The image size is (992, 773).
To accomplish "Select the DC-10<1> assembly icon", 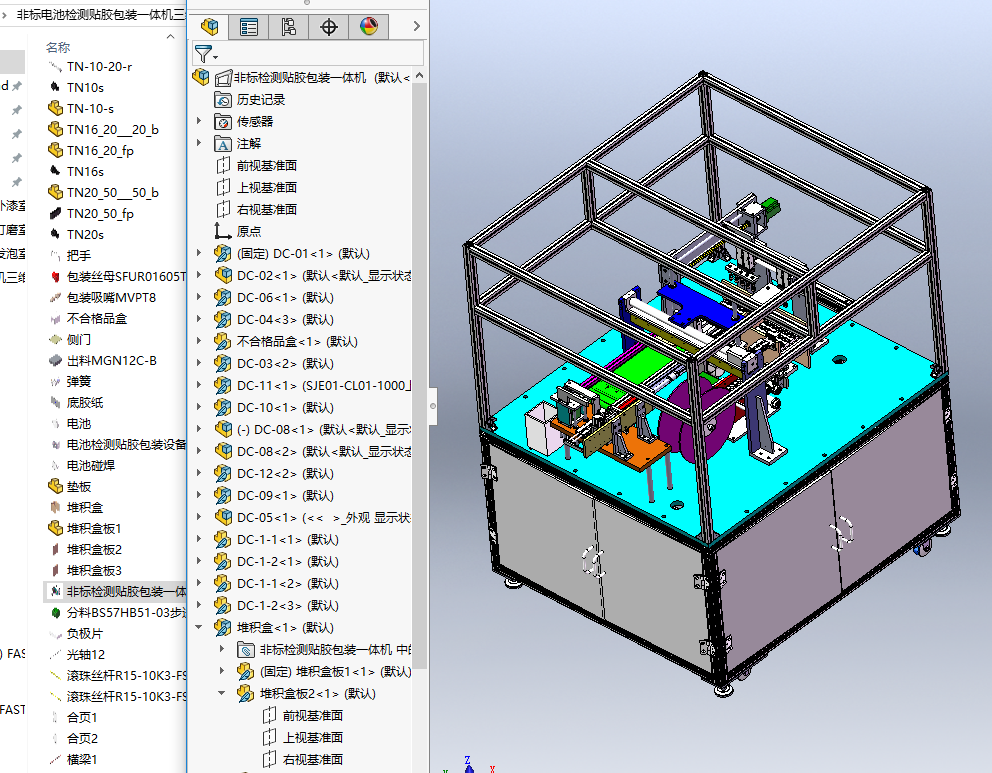I will tap(223, 407).
